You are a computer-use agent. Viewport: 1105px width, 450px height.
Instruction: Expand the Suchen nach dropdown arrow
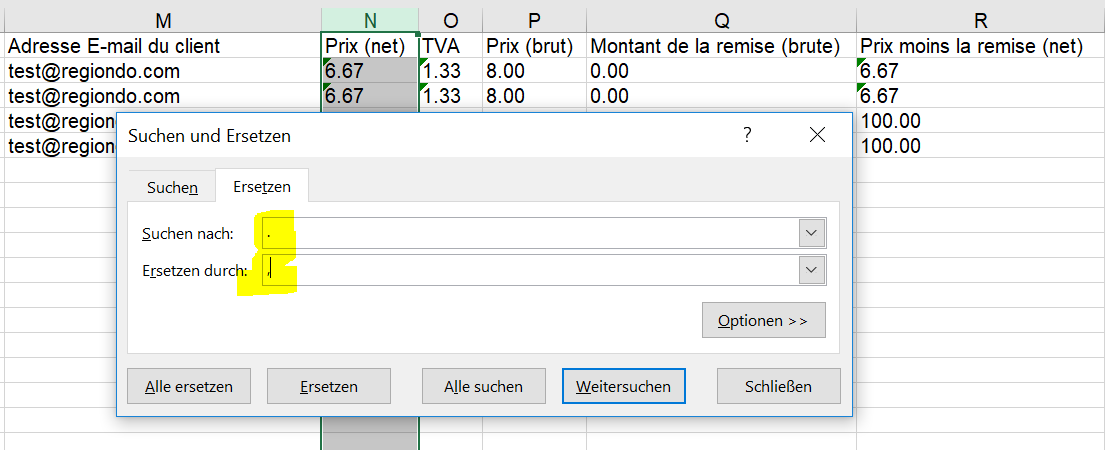[812, 233]
